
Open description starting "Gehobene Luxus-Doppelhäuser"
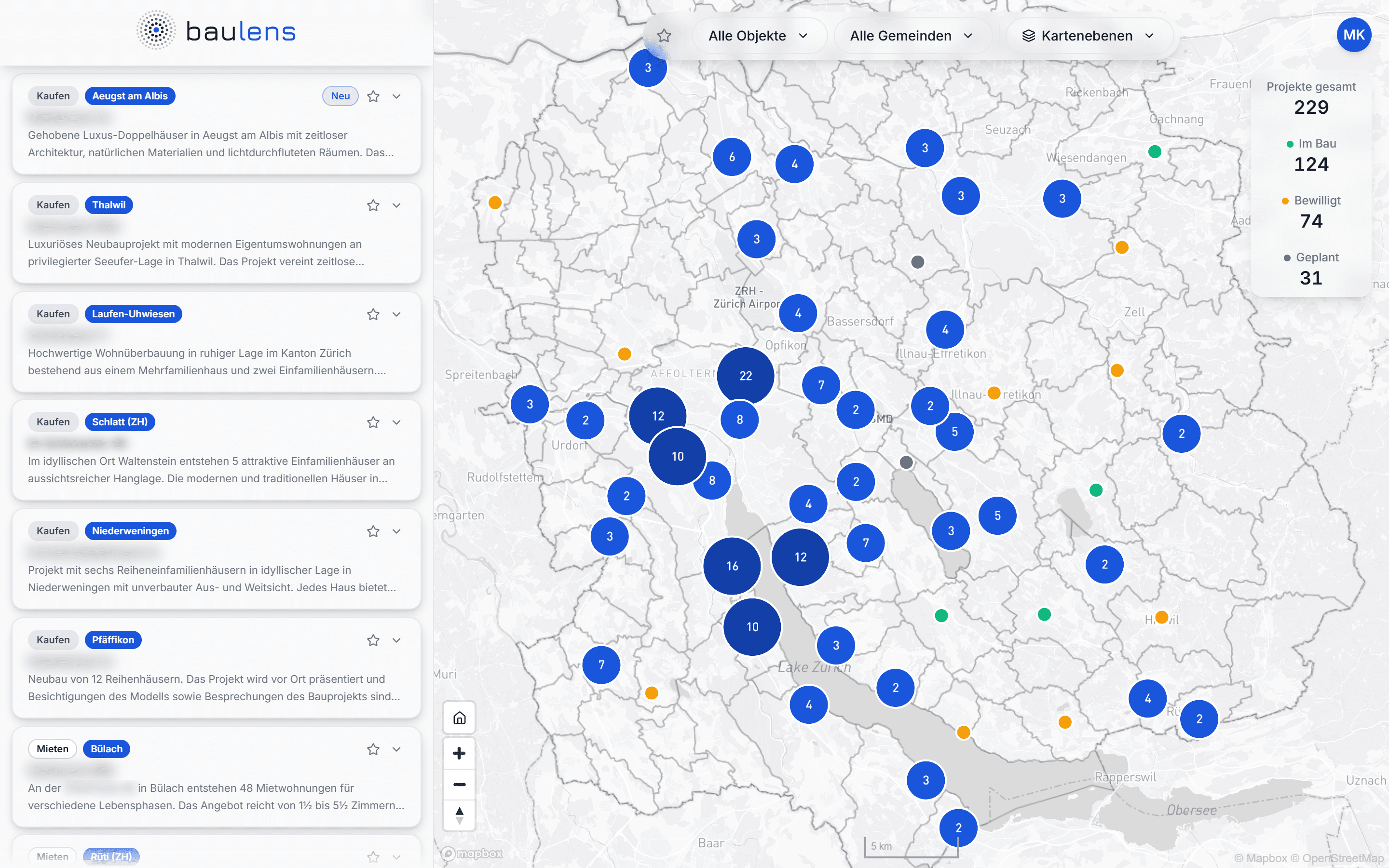coord(211,144)
